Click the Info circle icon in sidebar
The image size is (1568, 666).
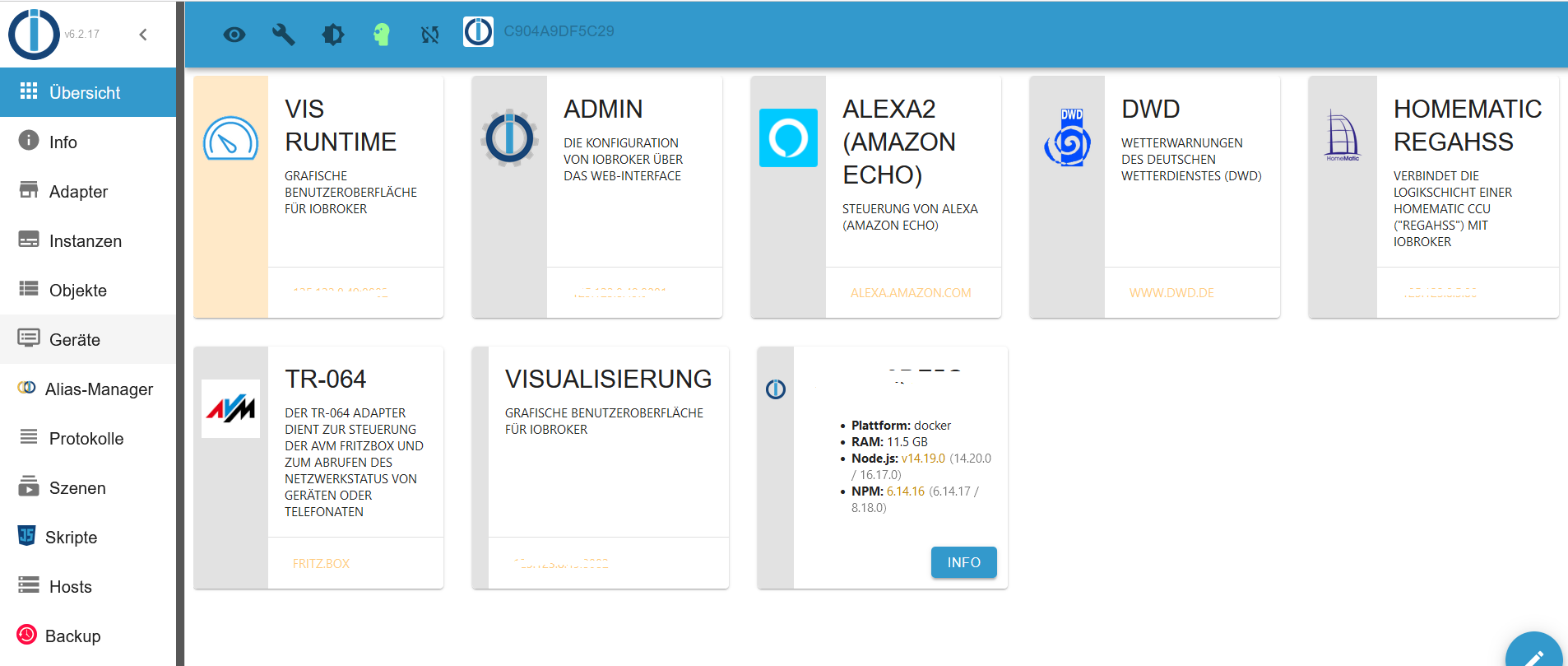point(29,140)
